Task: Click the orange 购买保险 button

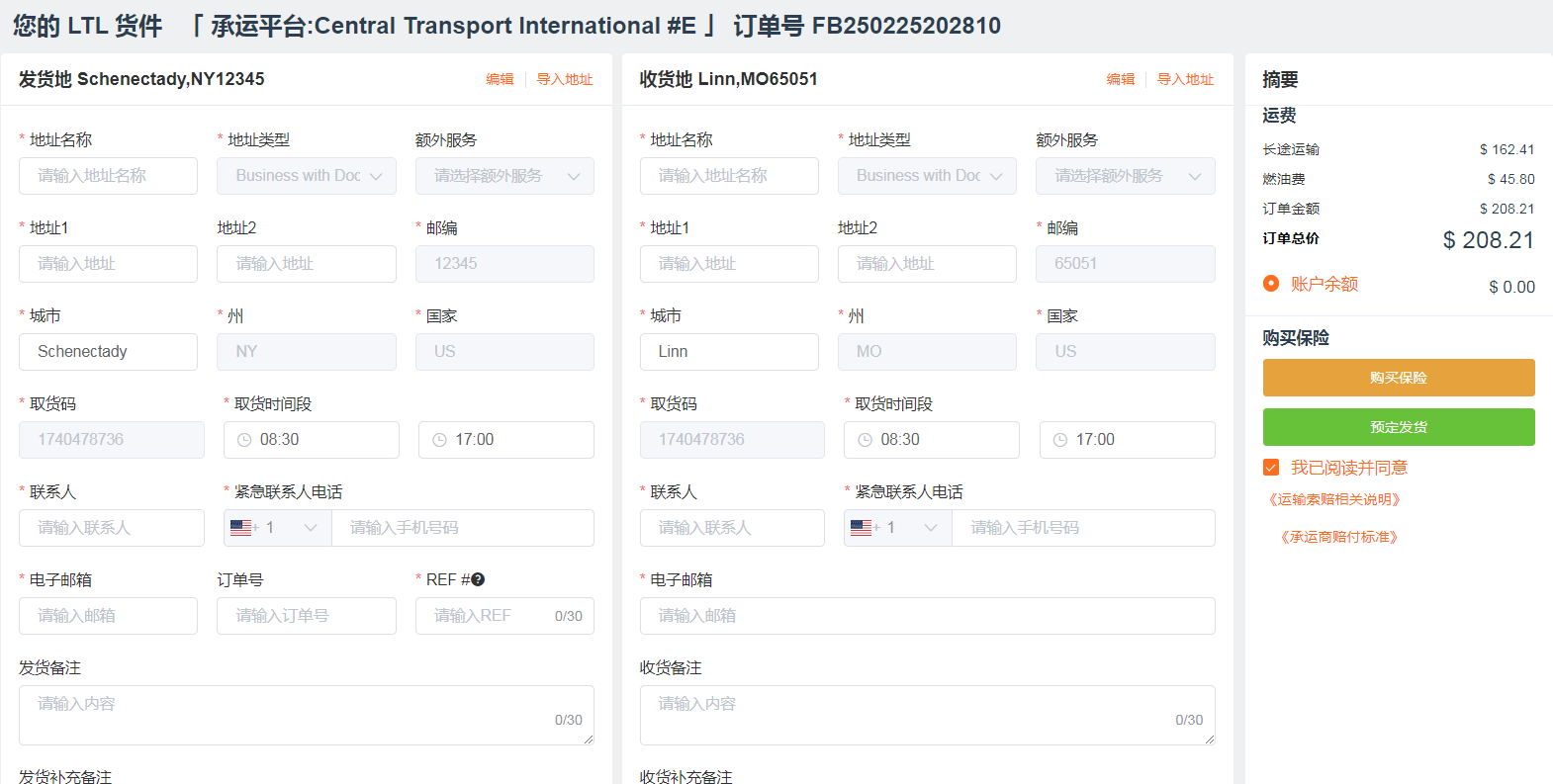Action: coord(1399,378)
